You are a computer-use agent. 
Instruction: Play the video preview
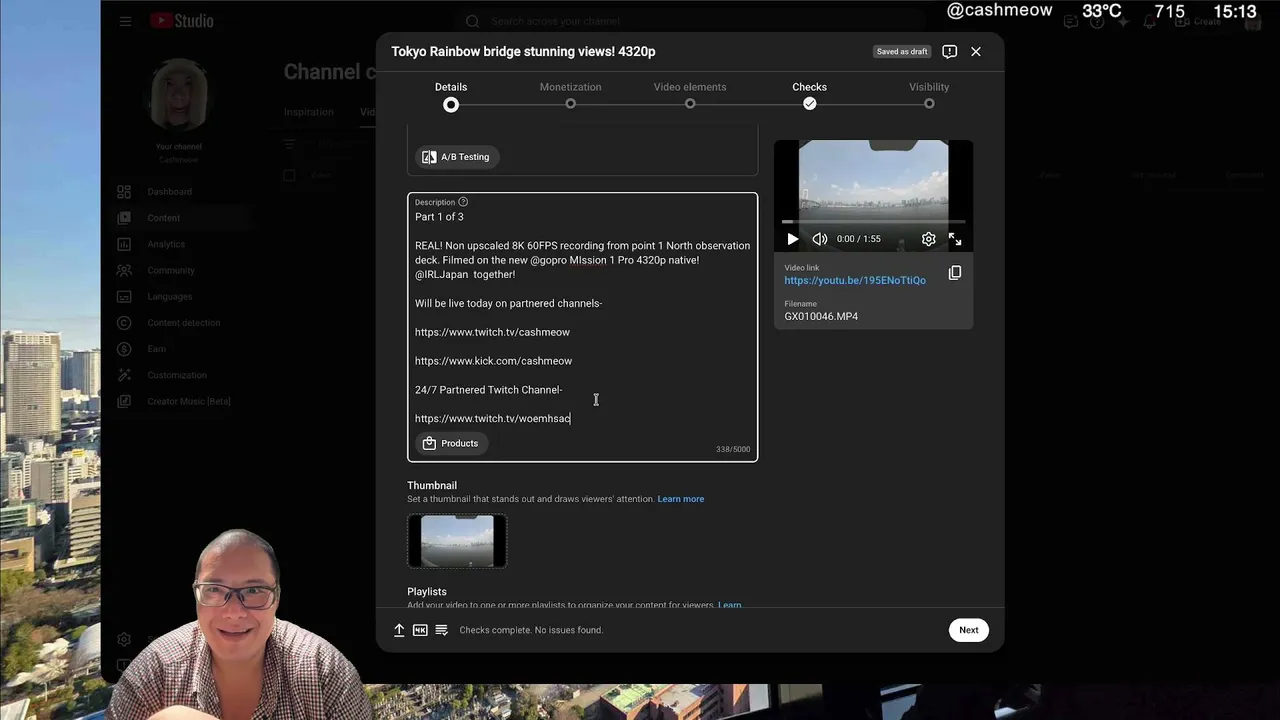(x=793, y=239)
